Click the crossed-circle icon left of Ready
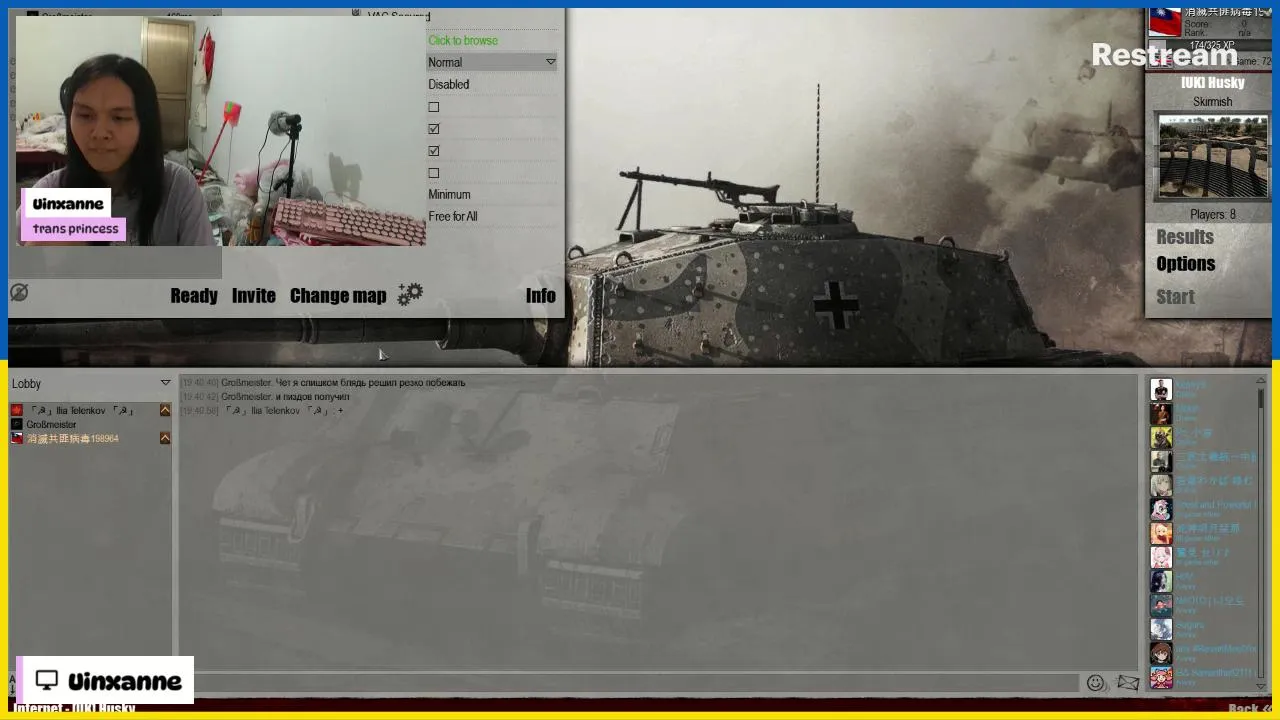This screenshot has height=720, width=1280. tap(19, 292)
